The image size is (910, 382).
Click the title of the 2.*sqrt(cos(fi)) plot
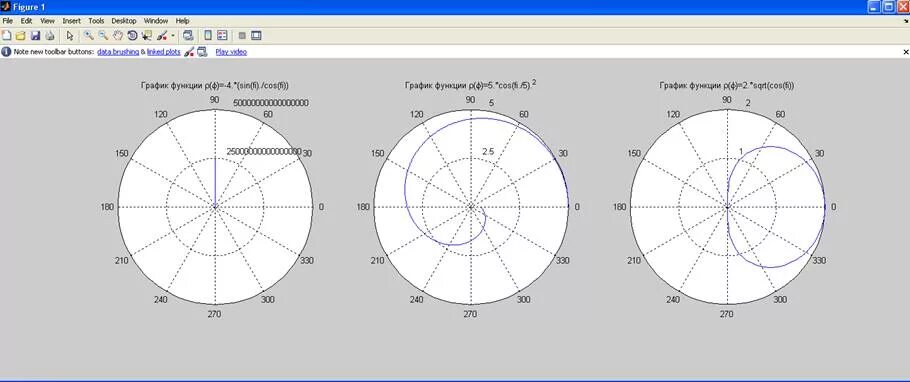tap(727, 85)
